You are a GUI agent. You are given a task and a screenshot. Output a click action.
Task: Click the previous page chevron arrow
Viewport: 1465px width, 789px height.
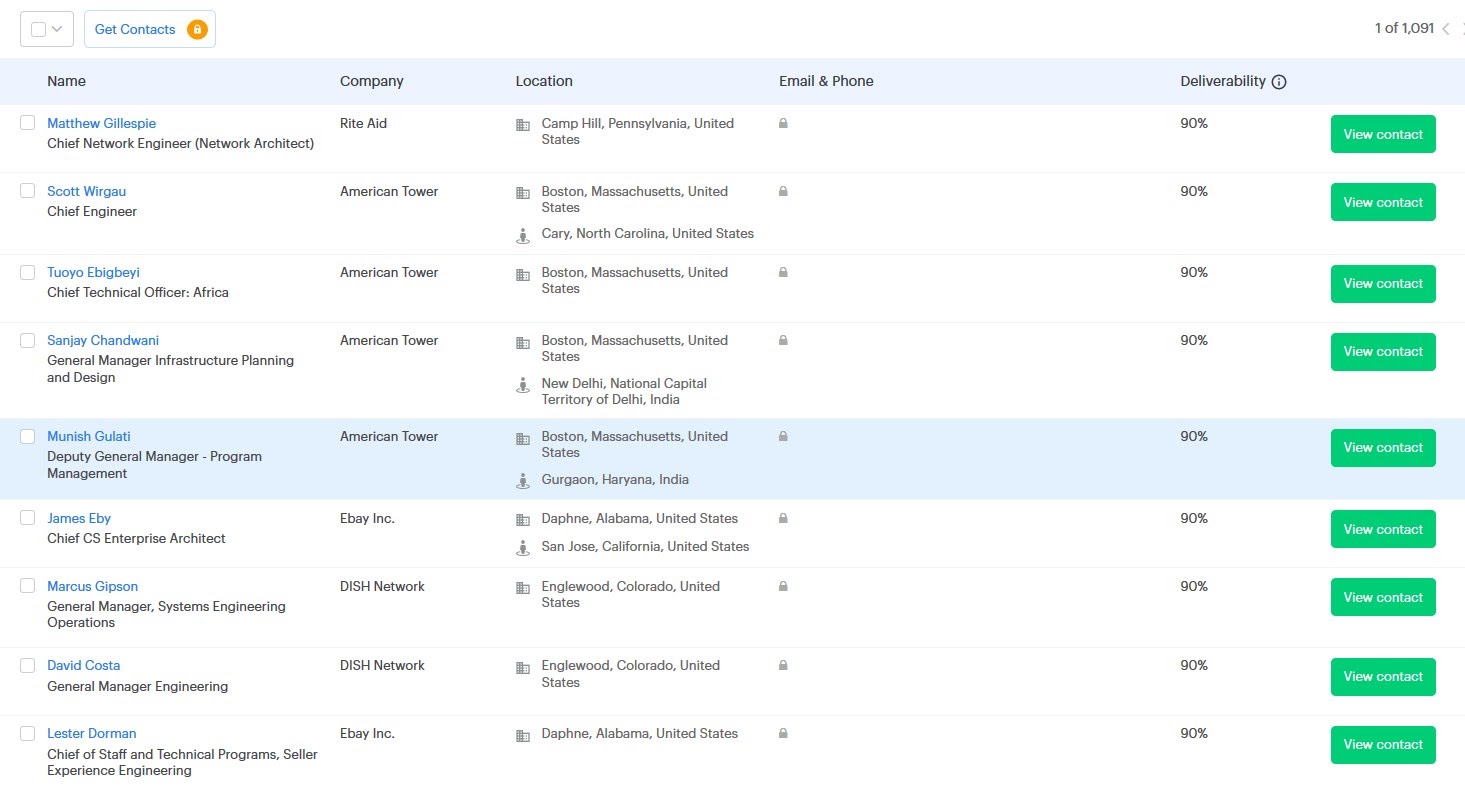coord(1446,29)
